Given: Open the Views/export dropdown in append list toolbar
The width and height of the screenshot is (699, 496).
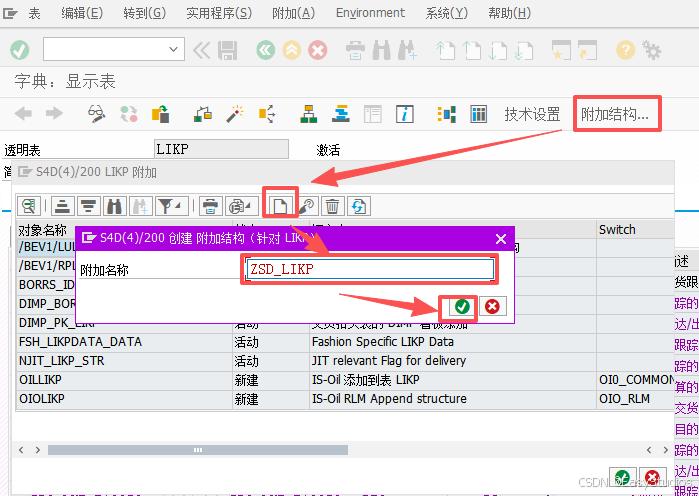Looking at the screenshot, I should coord(241,206).
